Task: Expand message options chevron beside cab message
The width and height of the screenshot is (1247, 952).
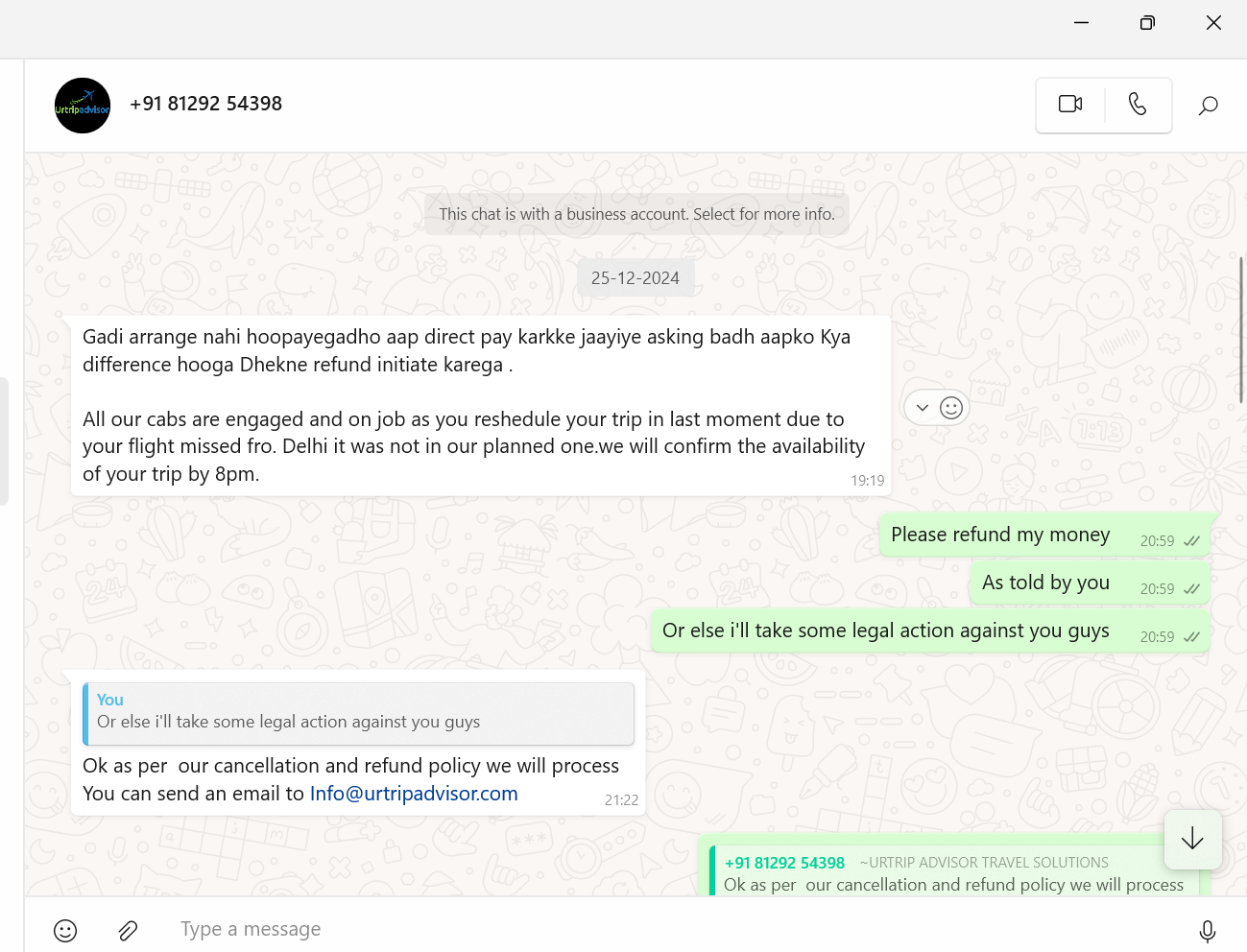Action: pos(922,408)
